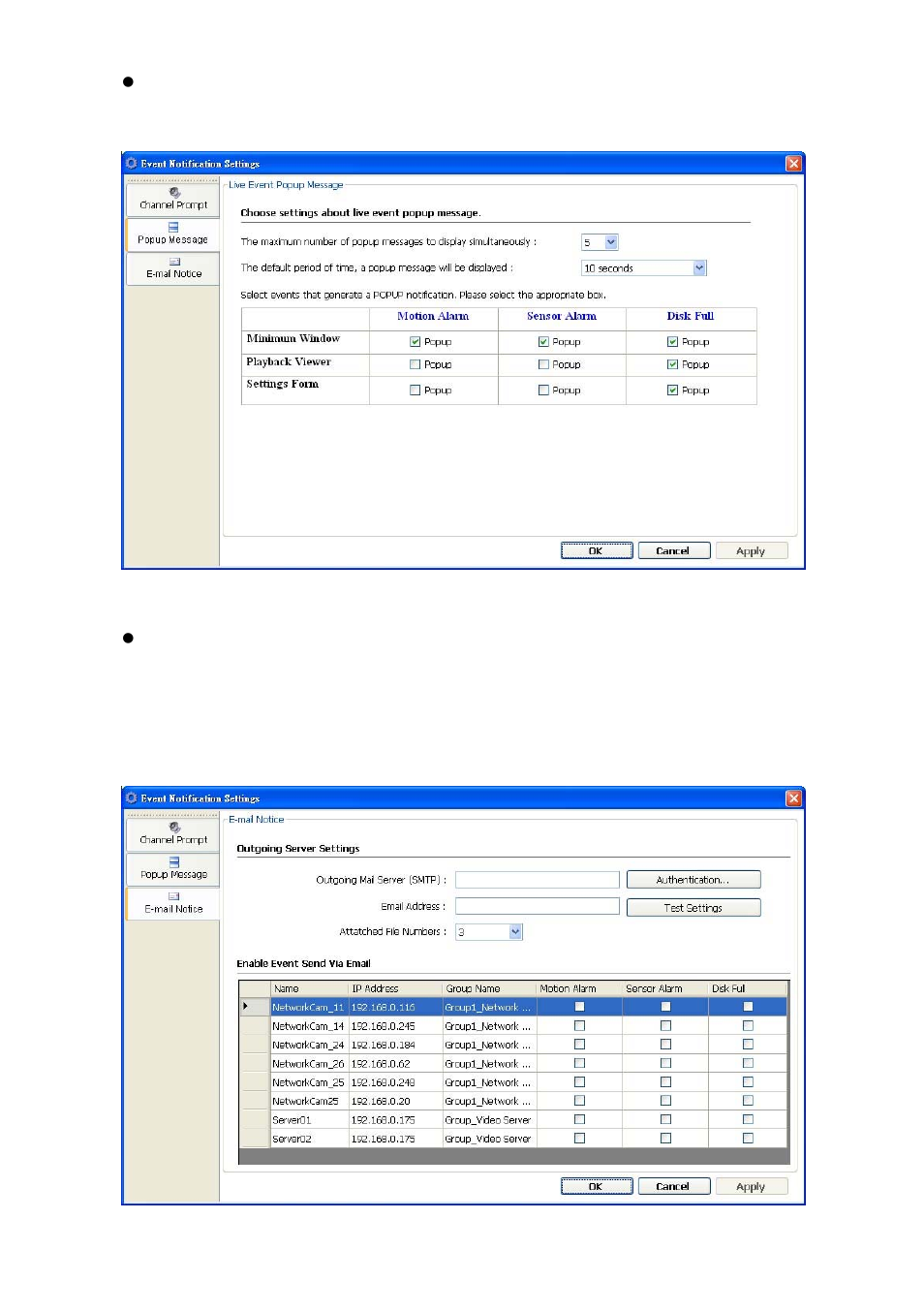Enable Motion Alarm email for NetworkCam_25

click(x=579, y=1081)
